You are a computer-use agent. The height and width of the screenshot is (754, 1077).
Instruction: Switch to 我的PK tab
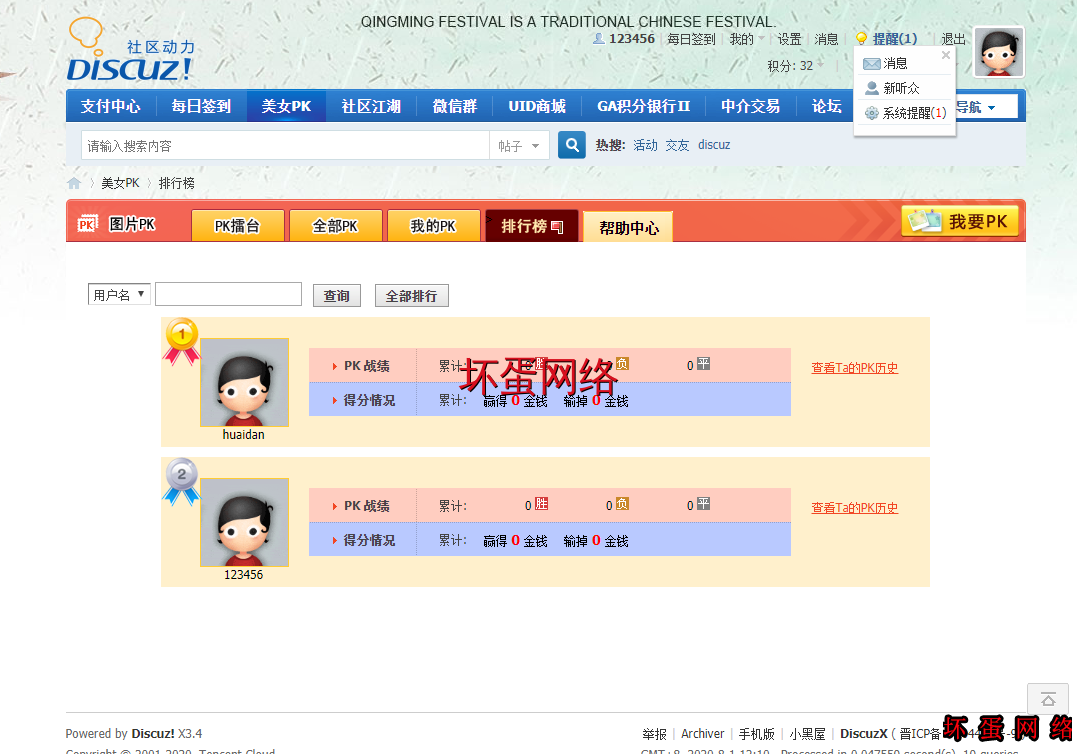point(433,226)
